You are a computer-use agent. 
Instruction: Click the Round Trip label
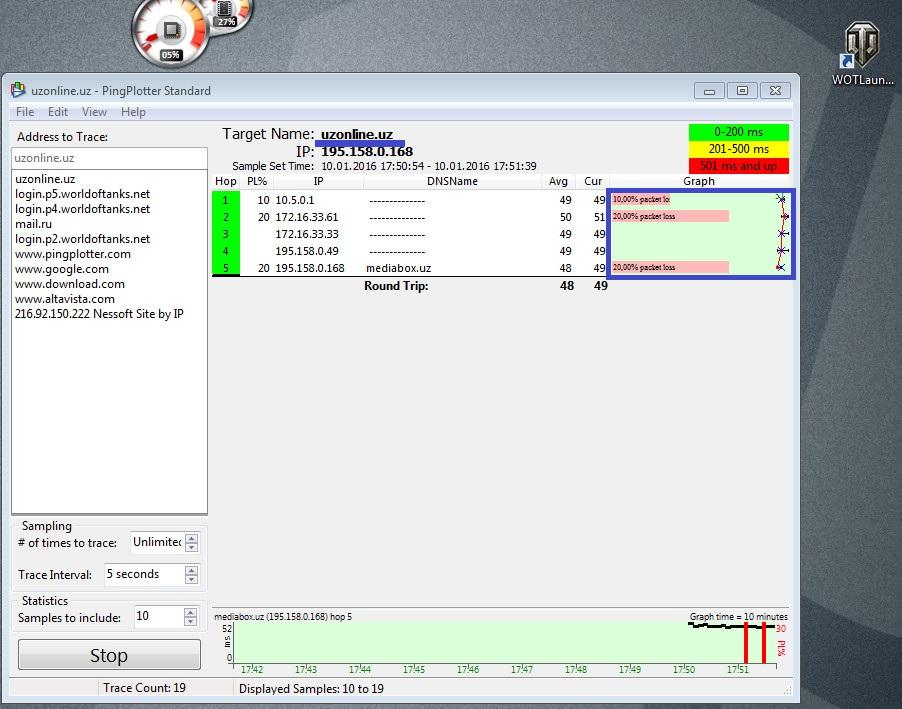396,286
